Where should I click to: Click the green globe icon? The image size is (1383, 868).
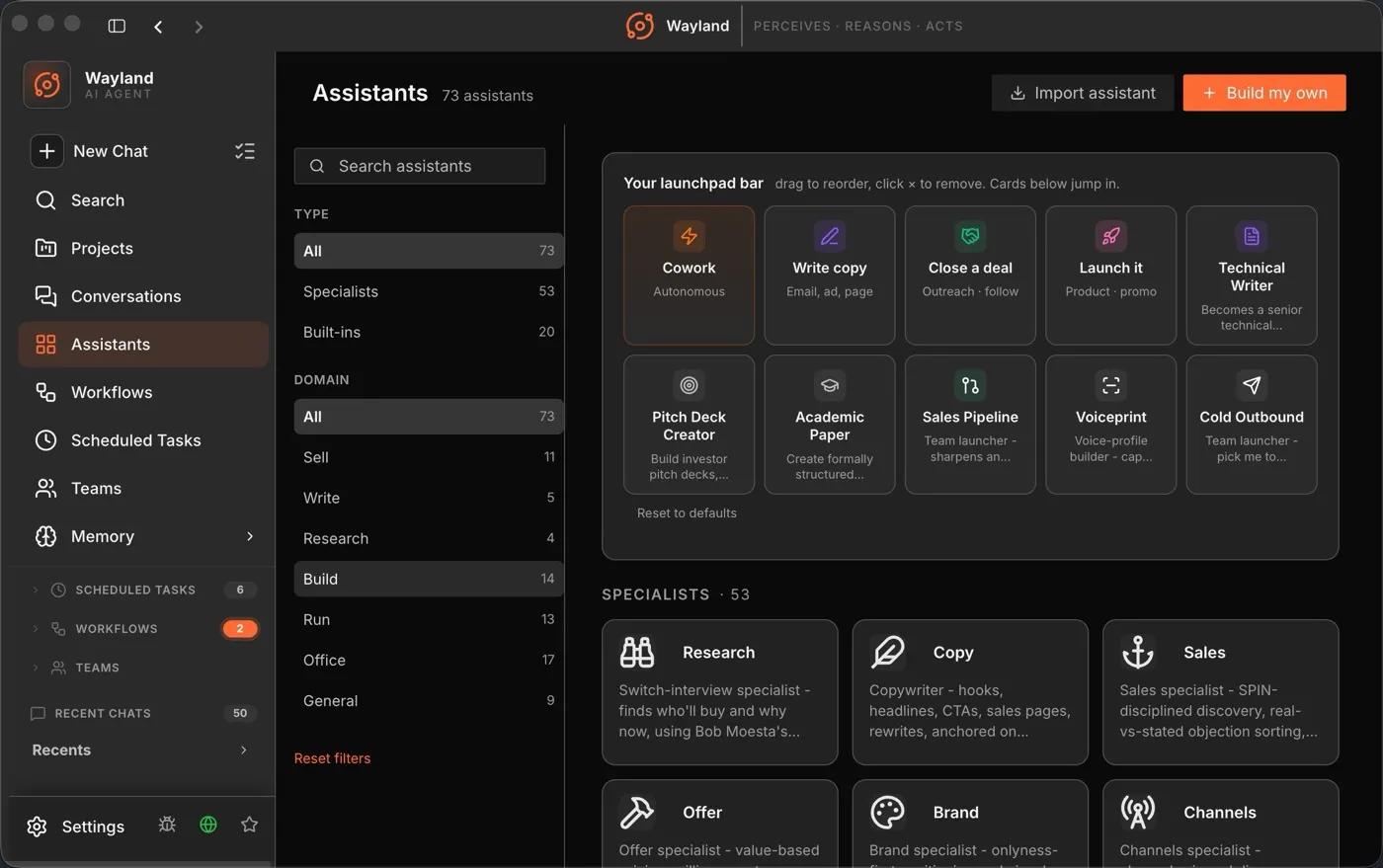(x=208, y=825)
